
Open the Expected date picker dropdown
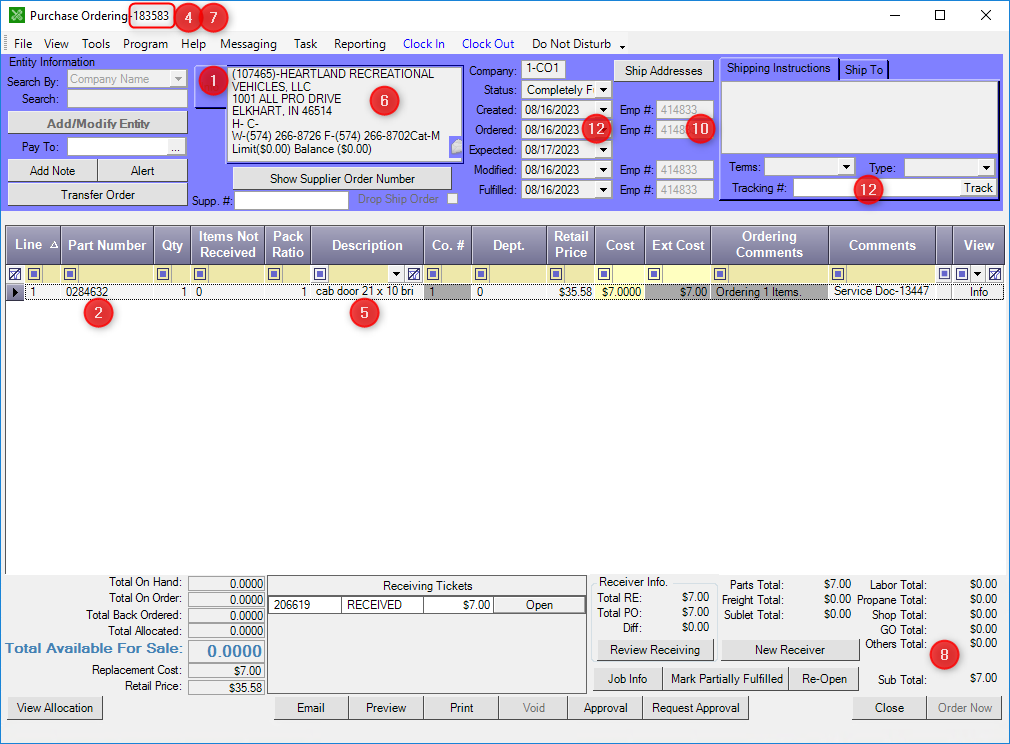tap(603, 149)
